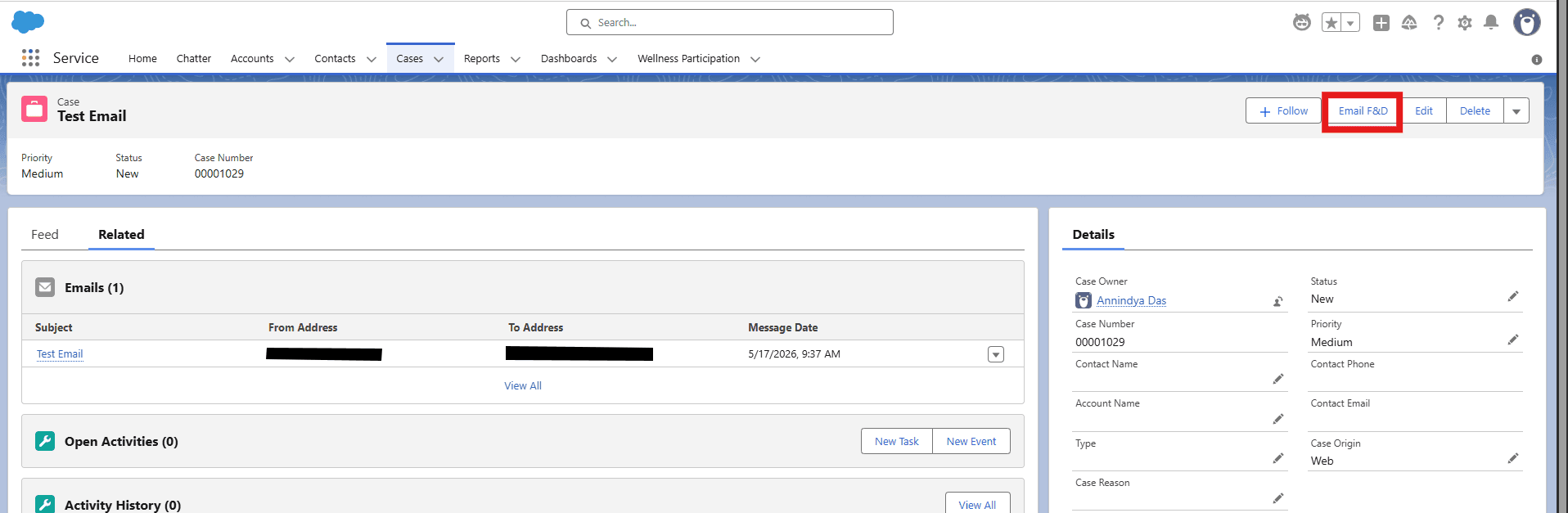
Task: Go to the Home tab
Action: [142, 58]
